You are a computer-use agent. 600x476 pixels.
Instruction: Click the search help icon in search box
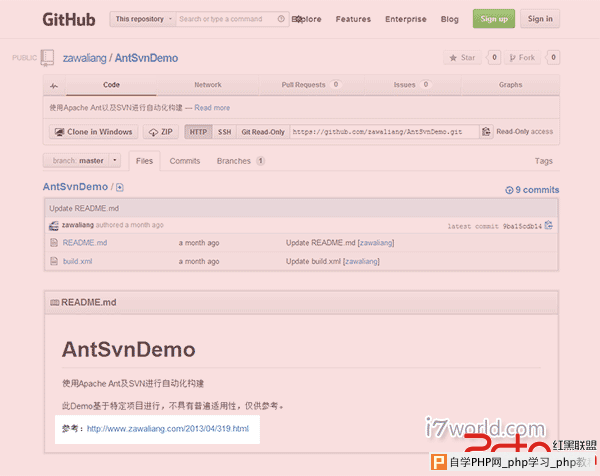(x=281, y=19)
